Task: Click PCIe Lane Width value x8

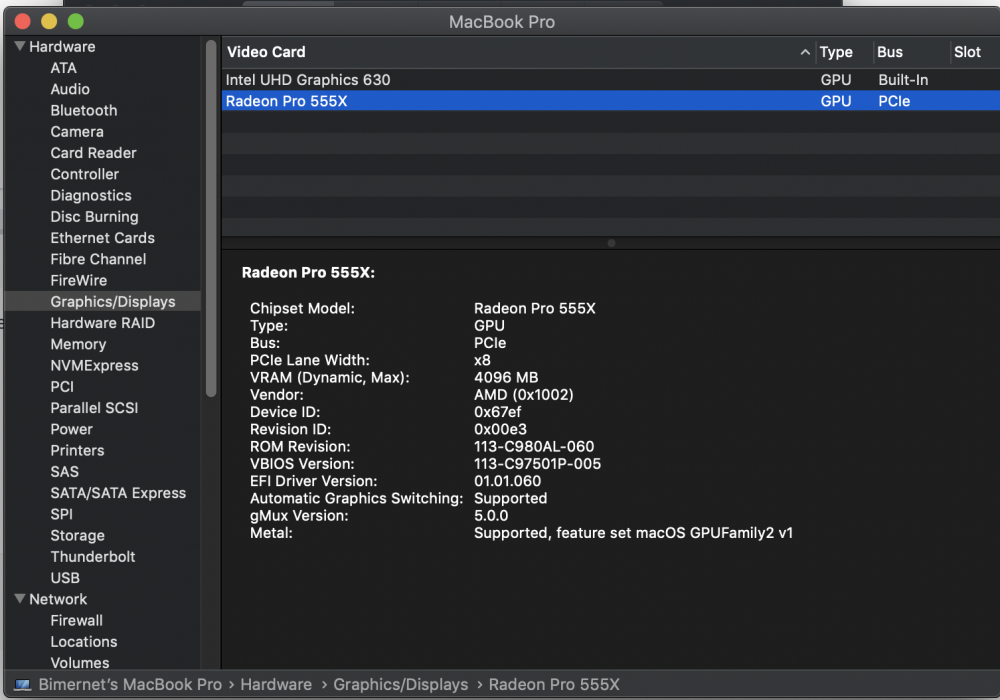Action: pyautogui.click(x=482, y=360)
